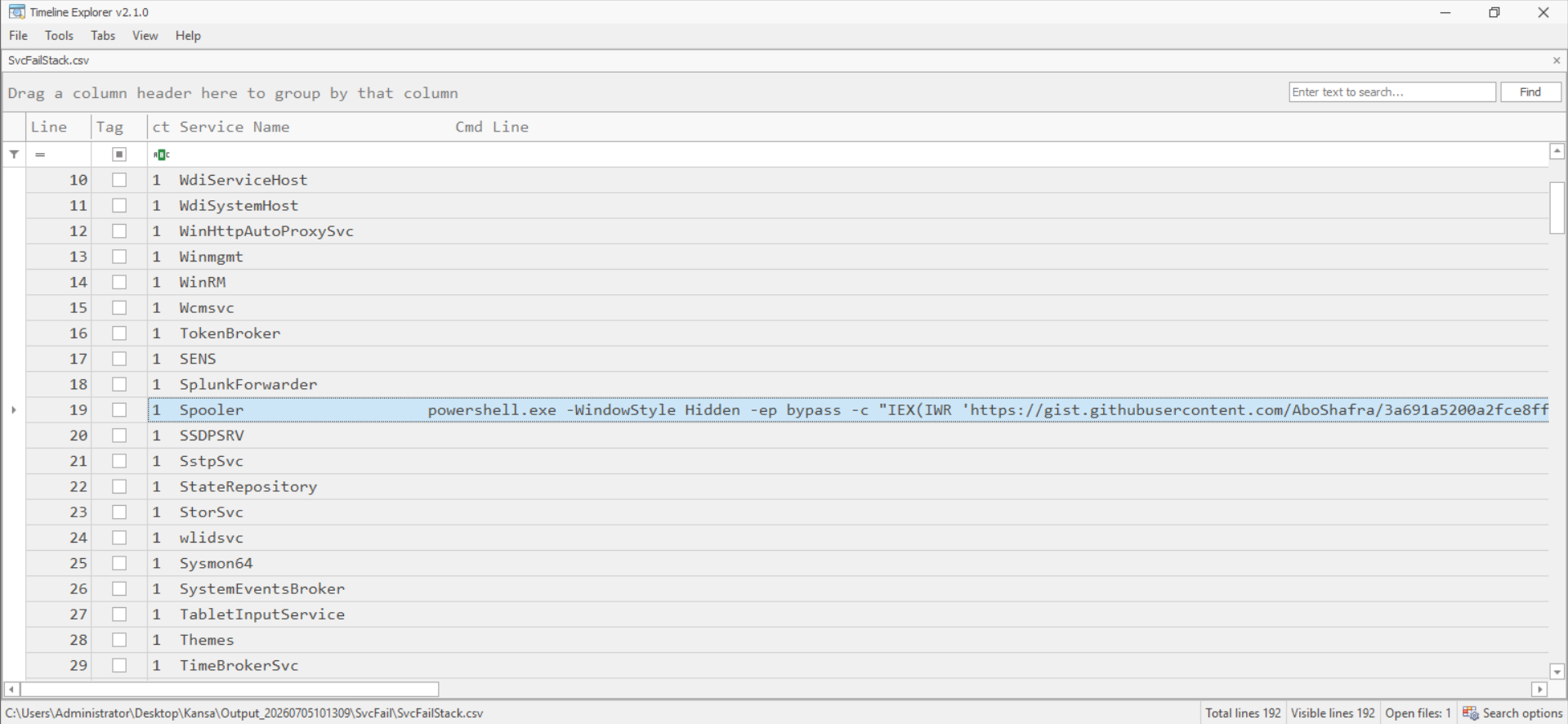Image resolution: width=1568 pixels, height=724 pixels.
Task: Toggle the Tag filter row checkbox
Action: click(119, 154)
